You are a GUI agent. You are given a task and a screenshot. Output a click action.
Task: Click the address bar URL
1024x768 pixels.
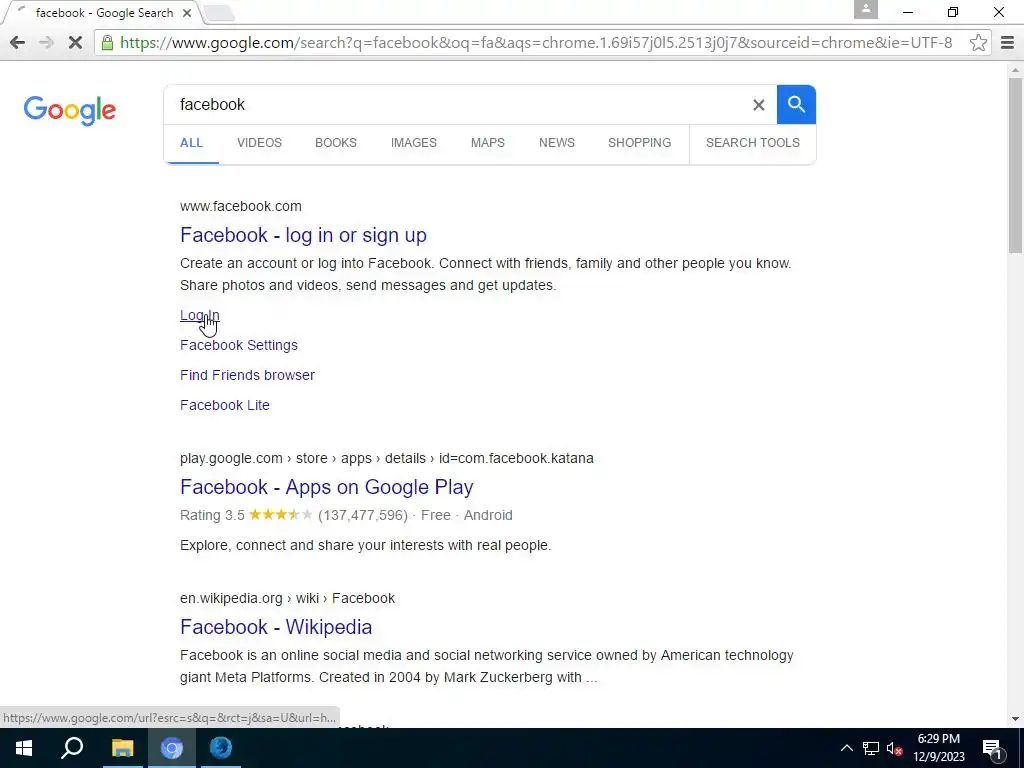(x=536, y=43)
